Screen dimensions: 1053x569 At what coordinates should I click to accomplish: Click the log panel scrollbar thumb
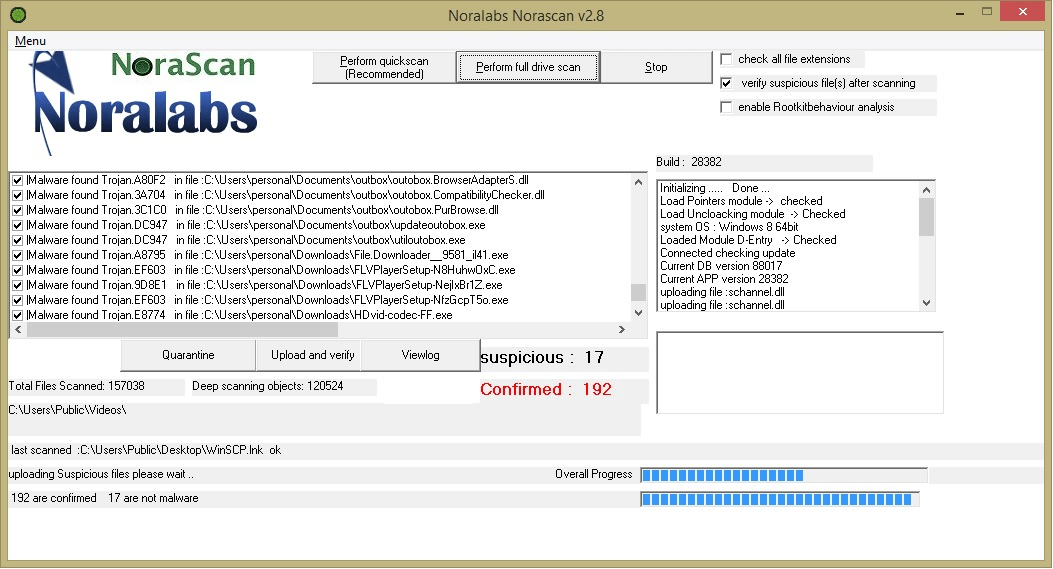(x=927, y=217)
